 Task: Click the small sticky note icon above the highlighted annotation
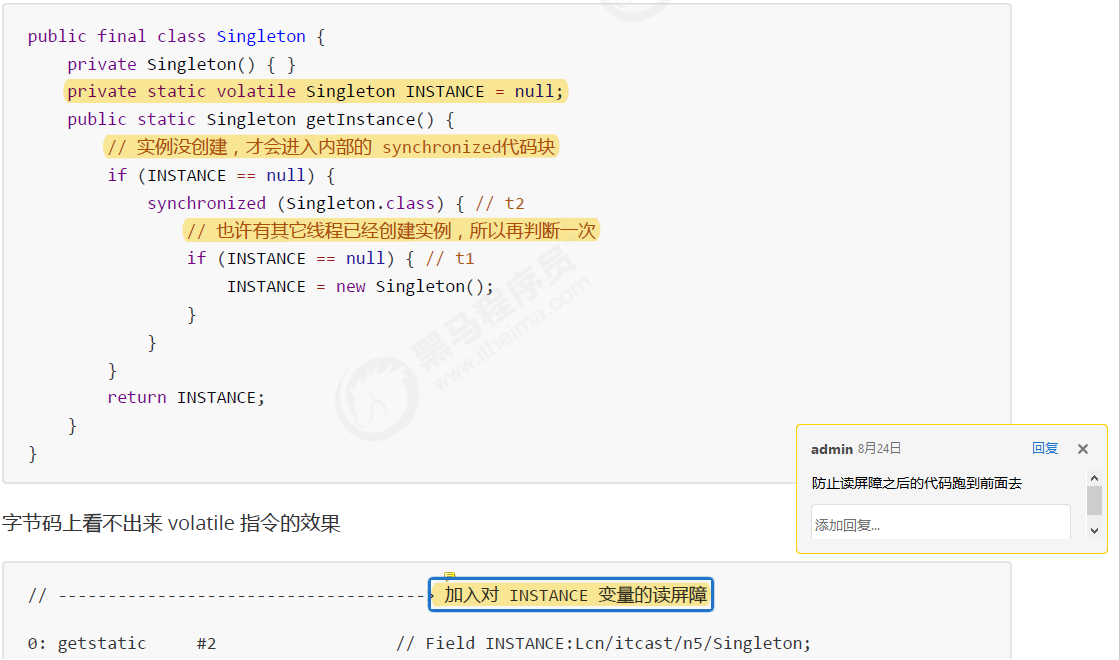pos(449,575)
